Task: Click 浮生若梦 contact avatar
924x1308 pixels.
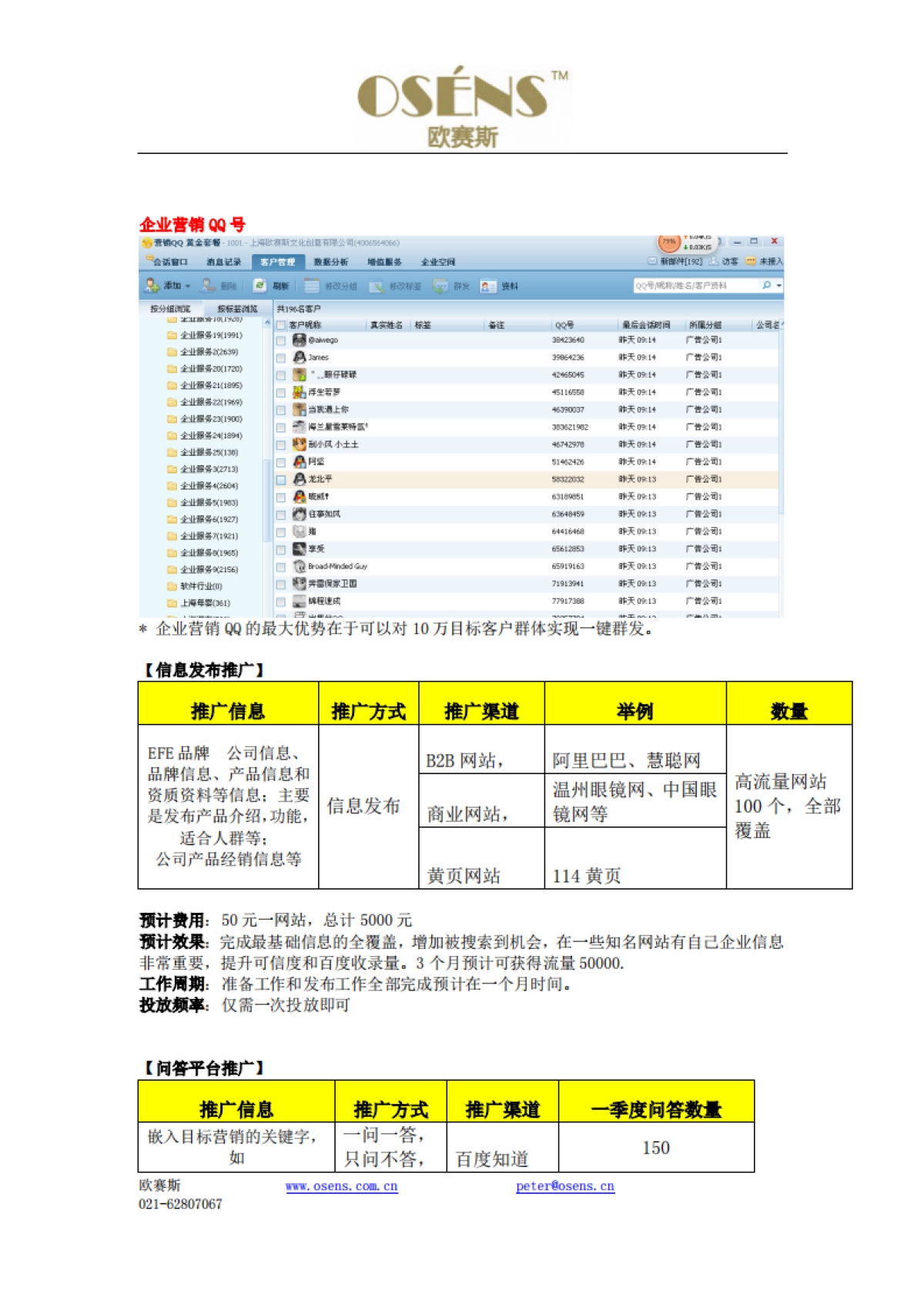Action: pyautogui.click(x=300, y=392)
